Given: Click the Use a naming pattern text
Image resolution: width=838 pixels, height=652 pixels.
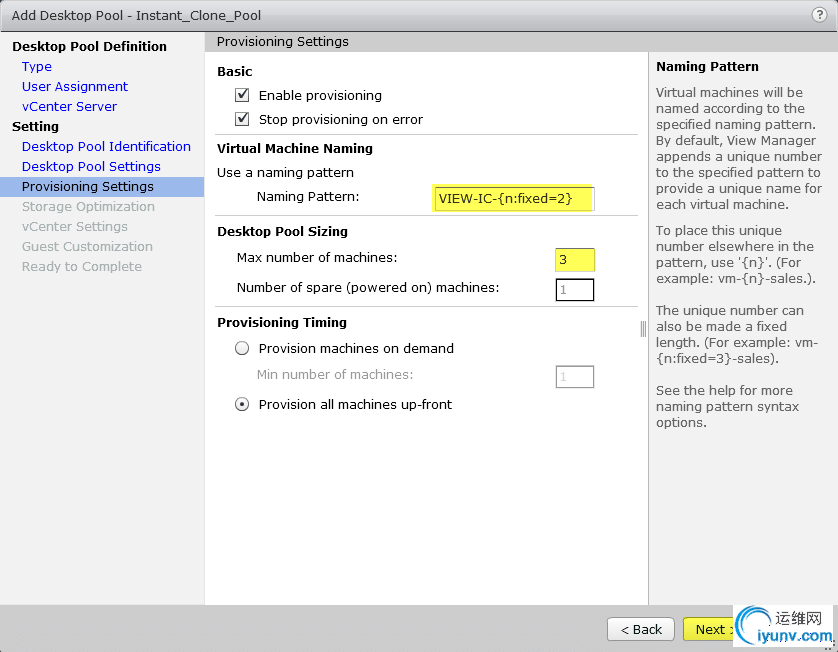Looking at the screenshot, I should click(x=285, y=173).
